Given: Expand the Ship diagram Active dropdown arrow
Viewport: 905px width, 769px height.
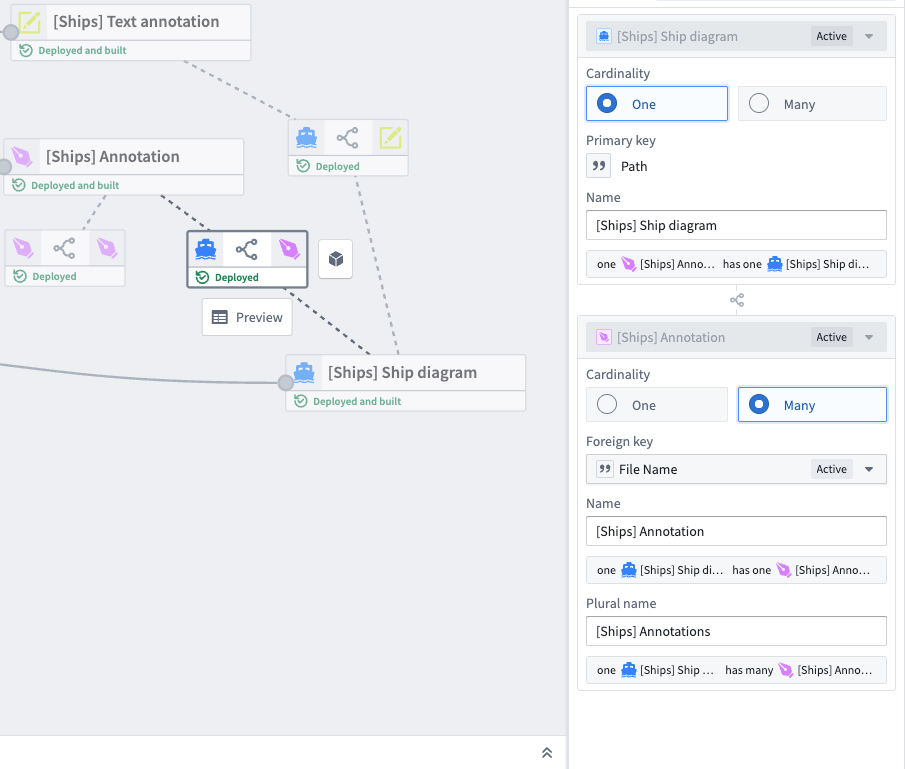Looking at the screenshot, I should [x=869, y=36].
